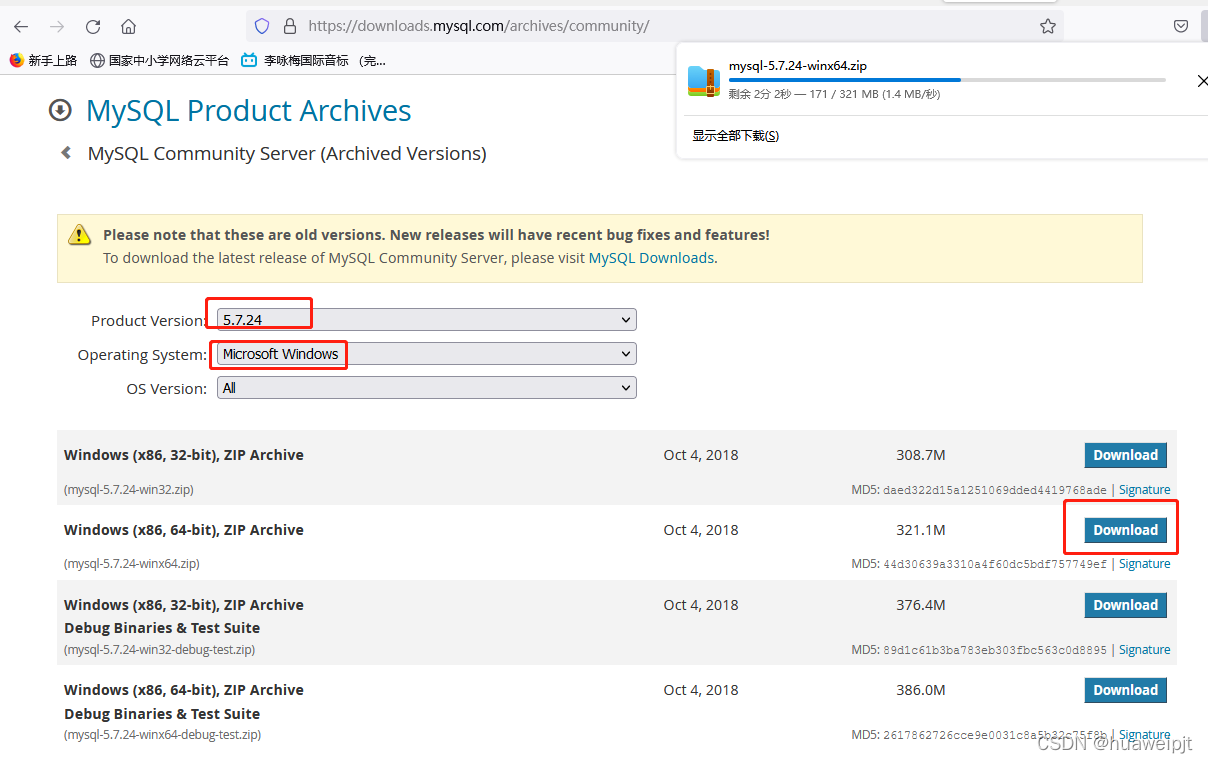Open Signature link for winx64-debug-test.zip
The height and width of the screenshot is (763, 1208).
1144,735
